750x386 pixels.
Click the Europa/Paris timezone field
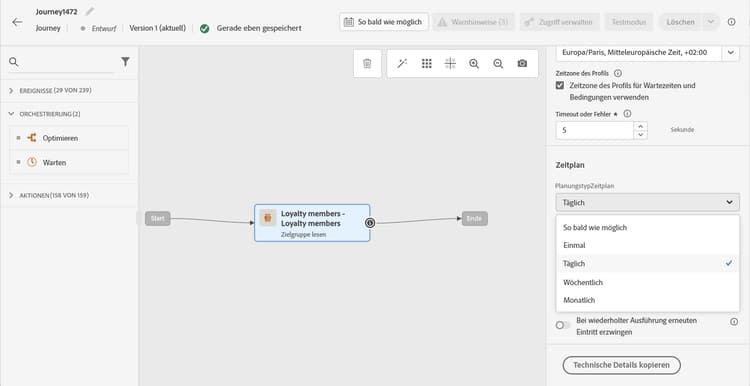pyautogui.click(x=639, y=53)
